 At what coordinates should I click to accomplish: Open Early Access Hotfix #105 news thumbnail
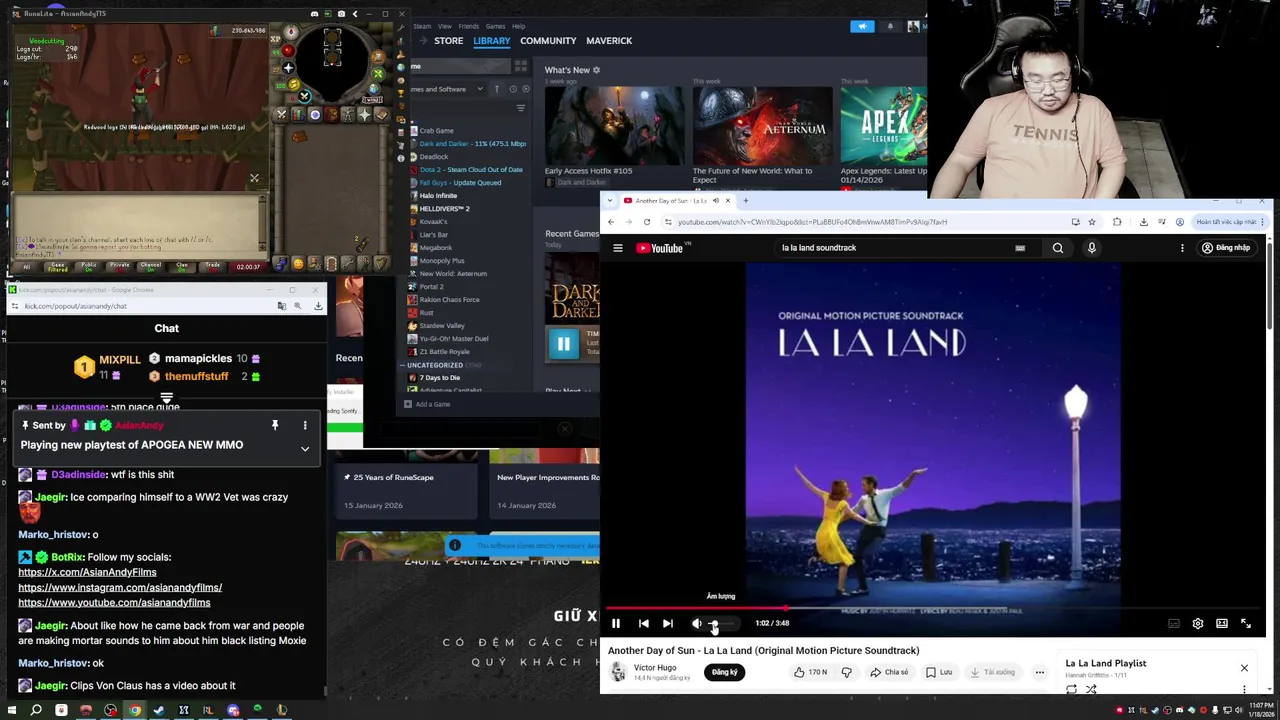(613, 126)
